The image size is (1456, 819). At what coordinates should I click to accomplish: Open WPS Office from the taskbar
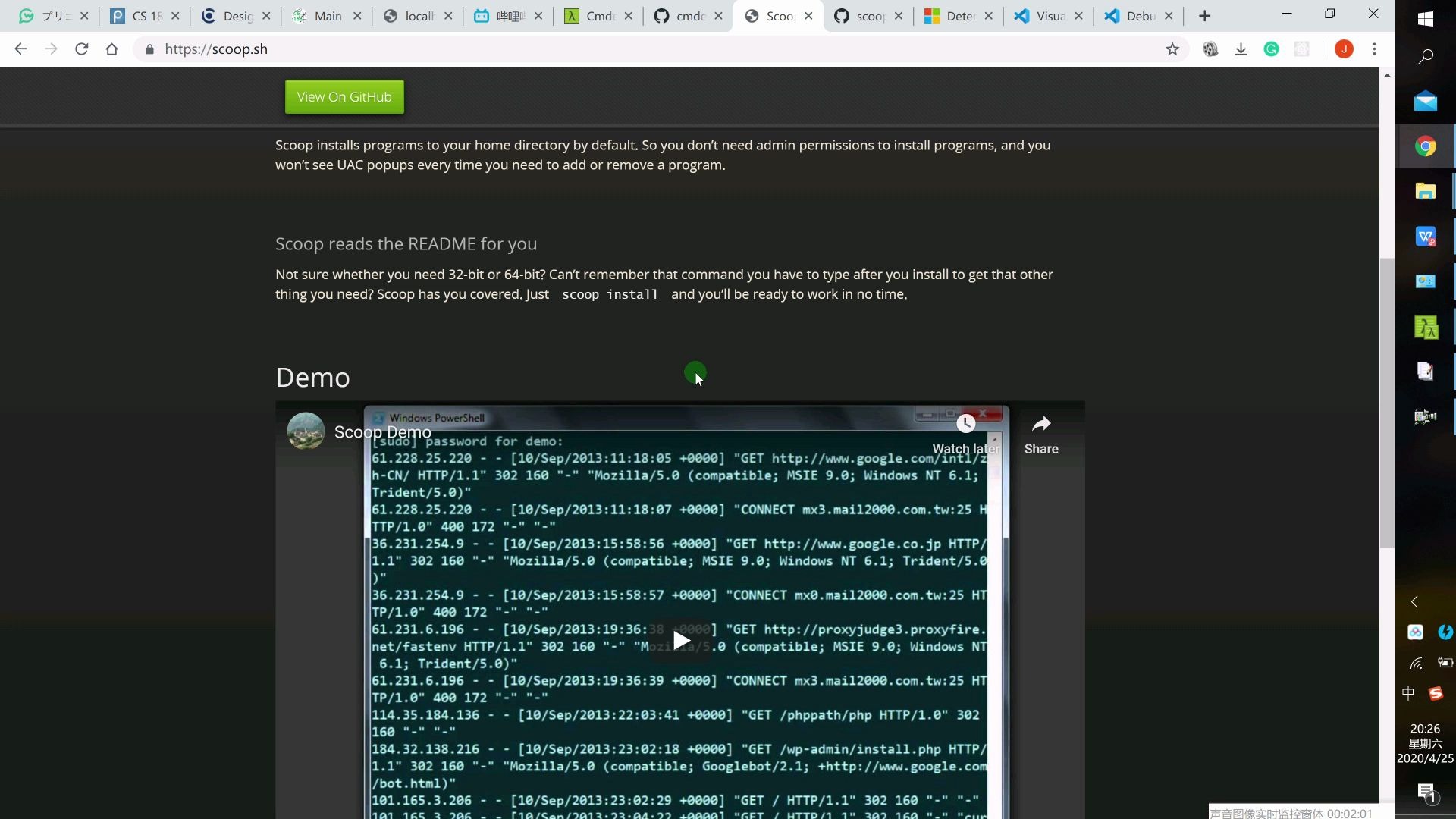pos(1426,237)
